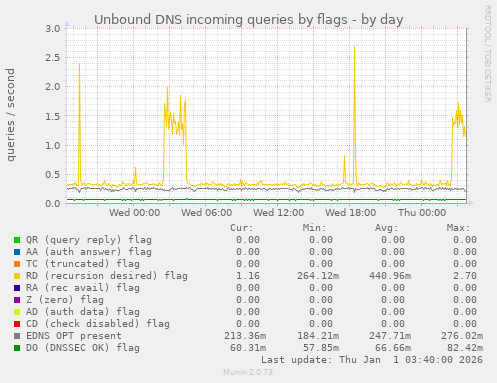Click 'Wed 18:00' time axis label

pyautogui.click(x=350, y=213)
